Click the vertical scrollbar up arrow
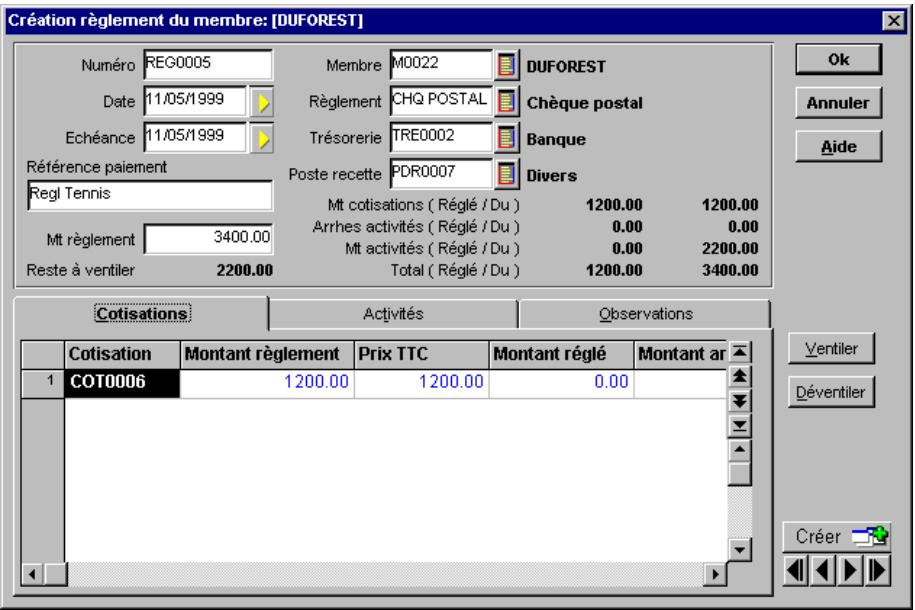Image resolution: width=915 pixels, height=610 pixels. (739, 450)
